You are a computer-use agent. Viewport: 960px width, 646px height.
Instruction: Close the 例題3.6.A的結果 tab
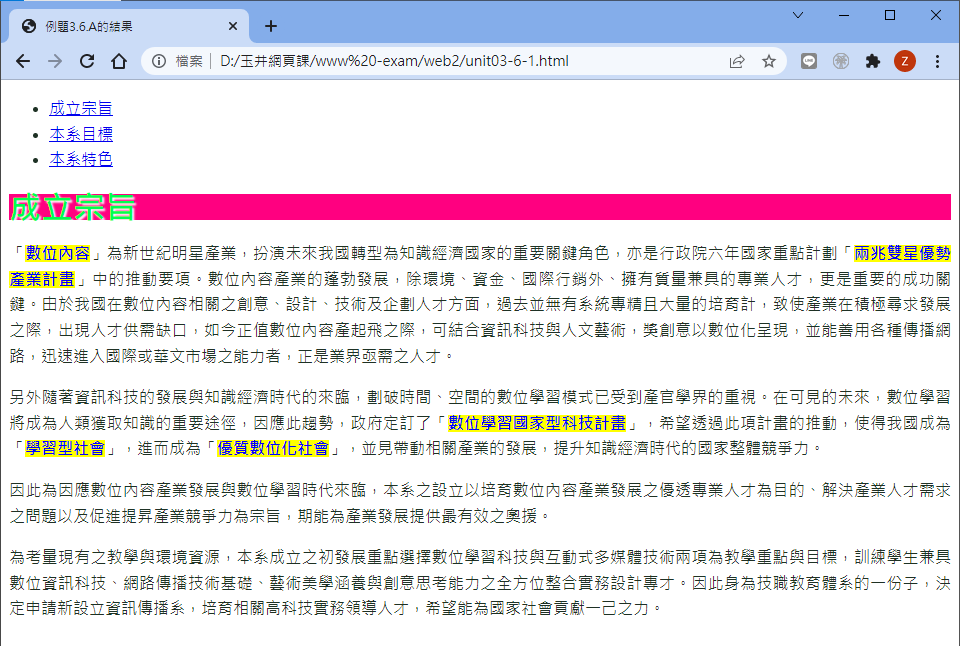pyautogui.click(x=233, y=26)
